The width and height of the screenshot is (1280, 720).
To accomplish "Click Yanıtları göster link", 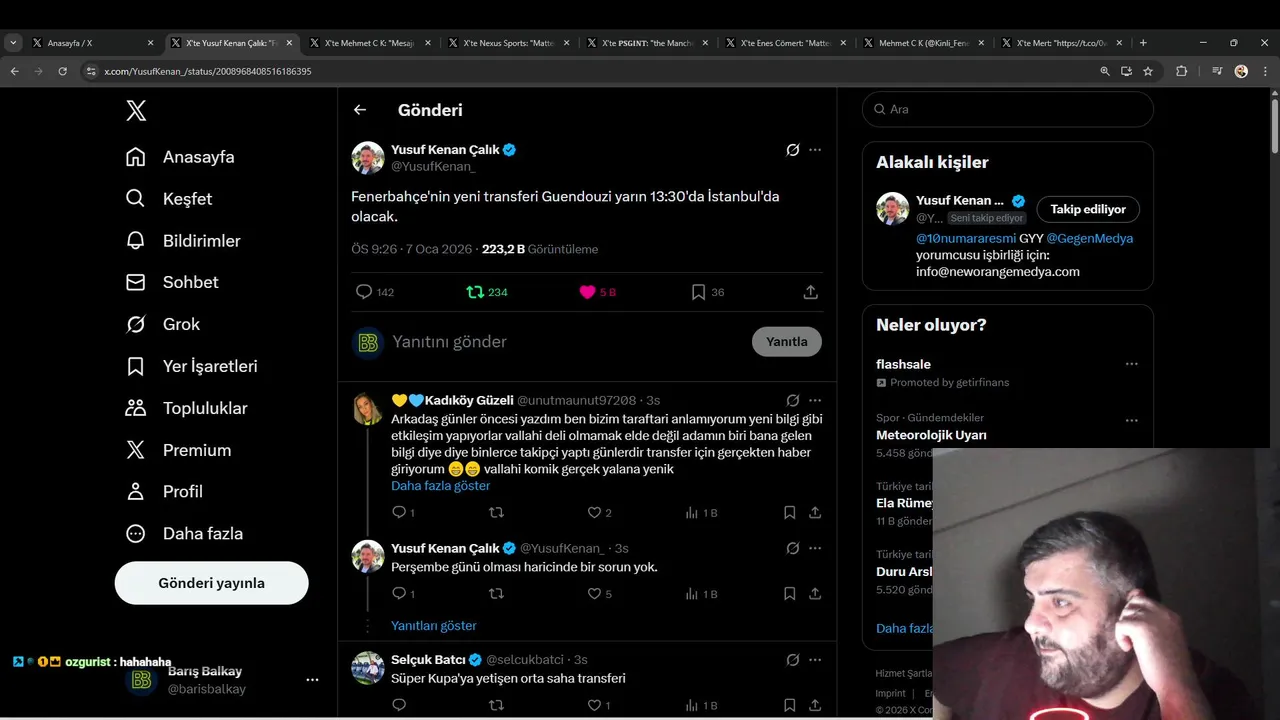I will pyautogui.click(x=433, y=626).
